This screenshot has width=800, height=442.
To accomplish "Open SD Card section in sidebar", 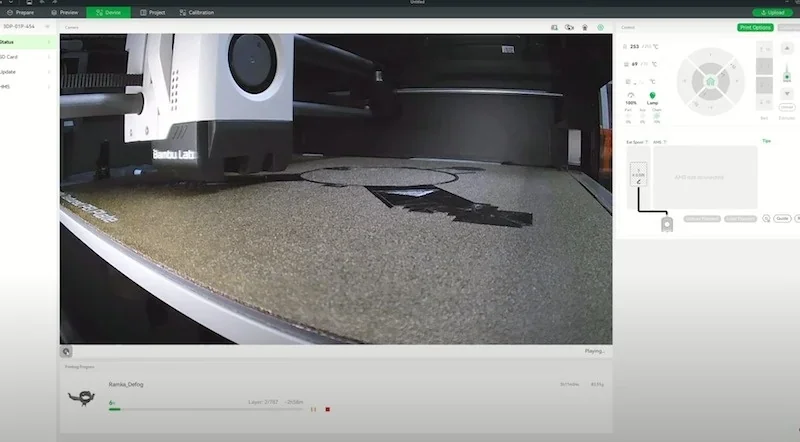I will point(27,57).
